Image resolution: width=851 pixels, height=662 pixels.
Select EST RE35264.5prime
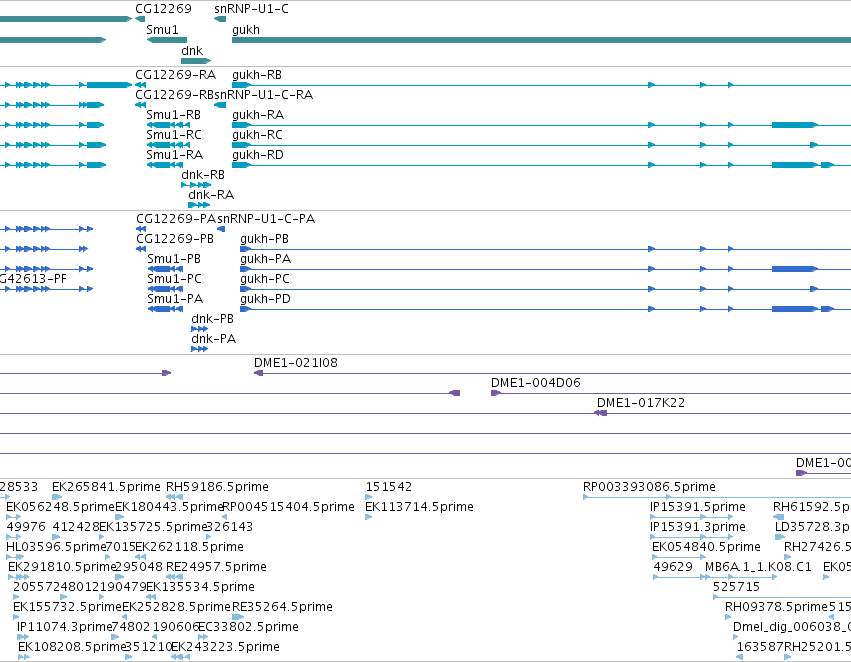point(282,607)
